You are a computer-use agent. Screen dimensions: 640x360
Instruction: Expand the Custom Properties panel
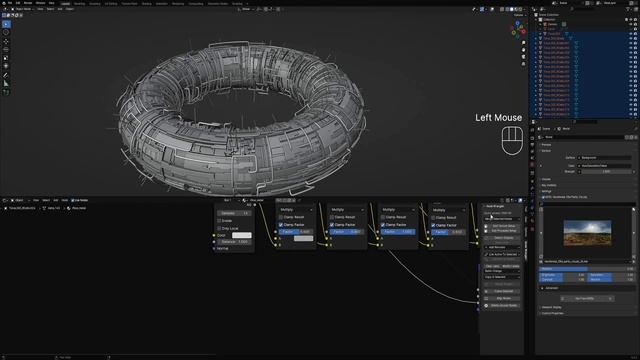point(552,313)
